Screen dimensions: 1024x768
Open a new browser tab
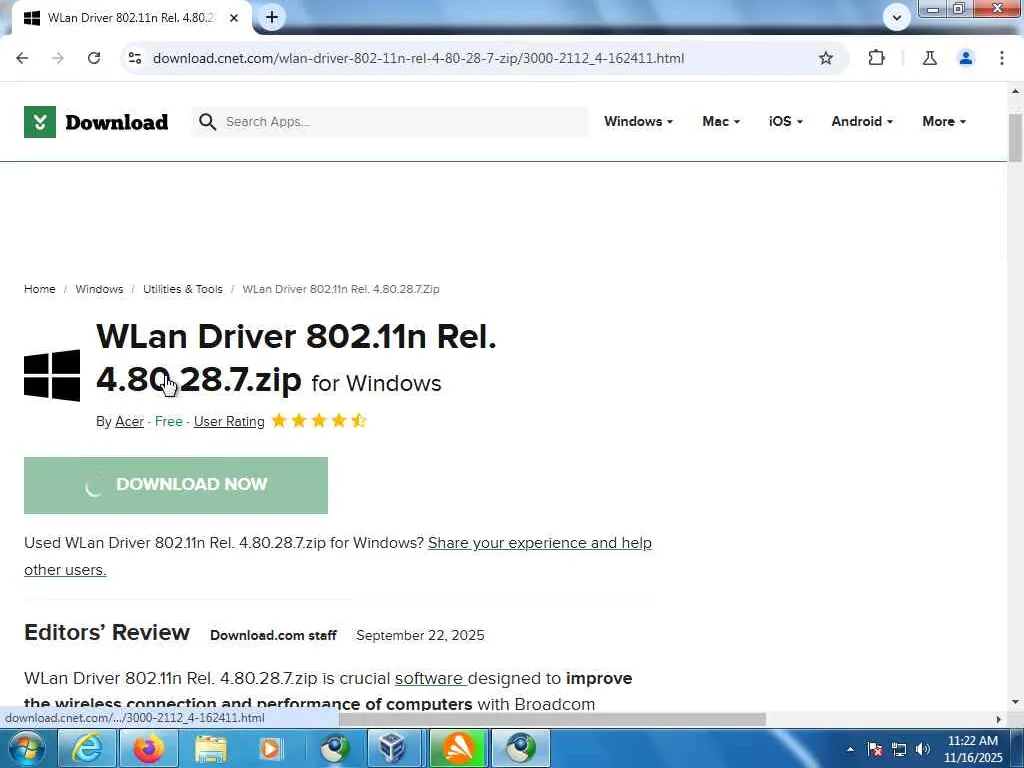[272, 18]
